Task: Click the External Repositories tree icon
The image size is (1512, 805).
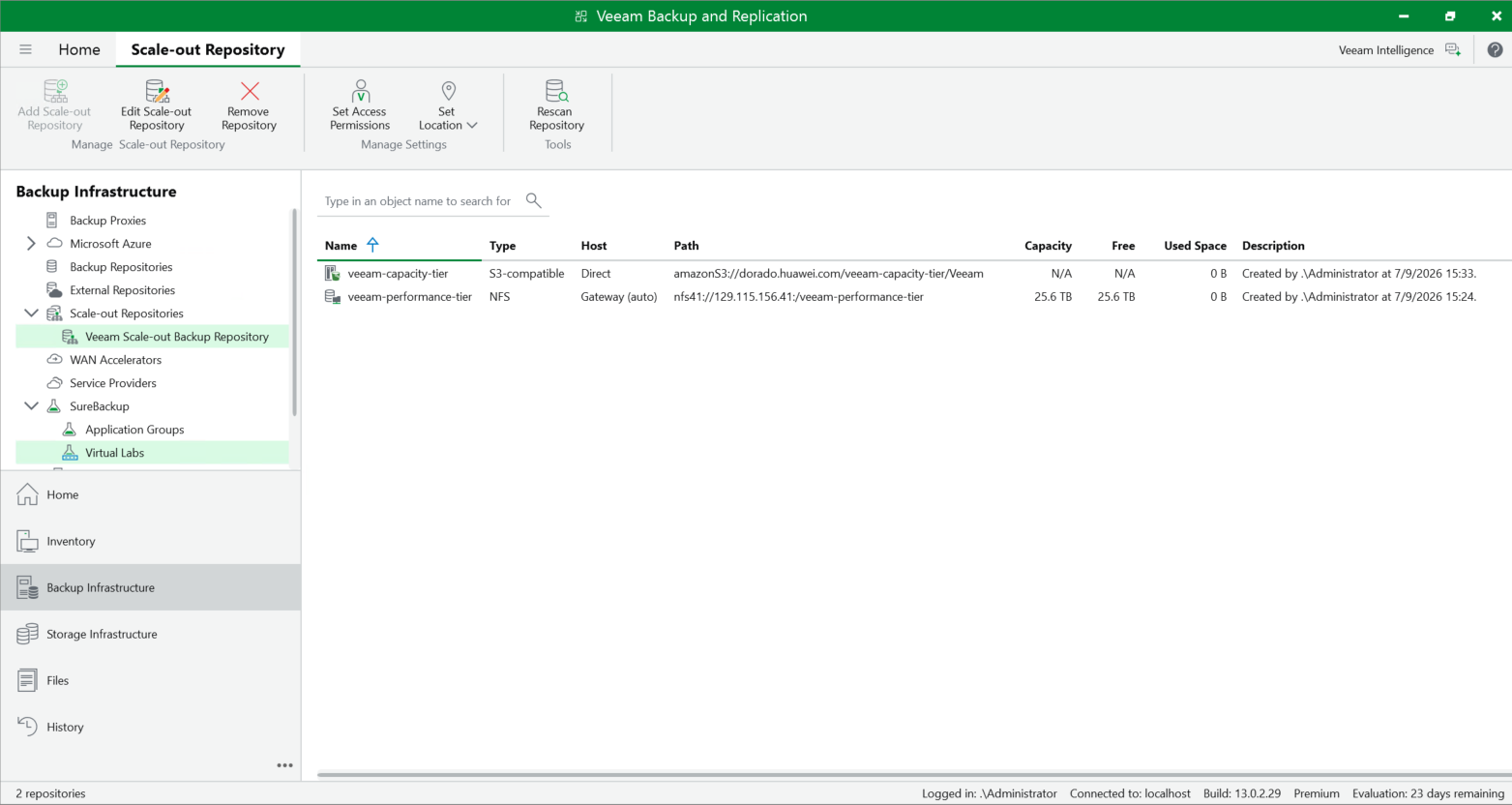Action: point(54,290)
